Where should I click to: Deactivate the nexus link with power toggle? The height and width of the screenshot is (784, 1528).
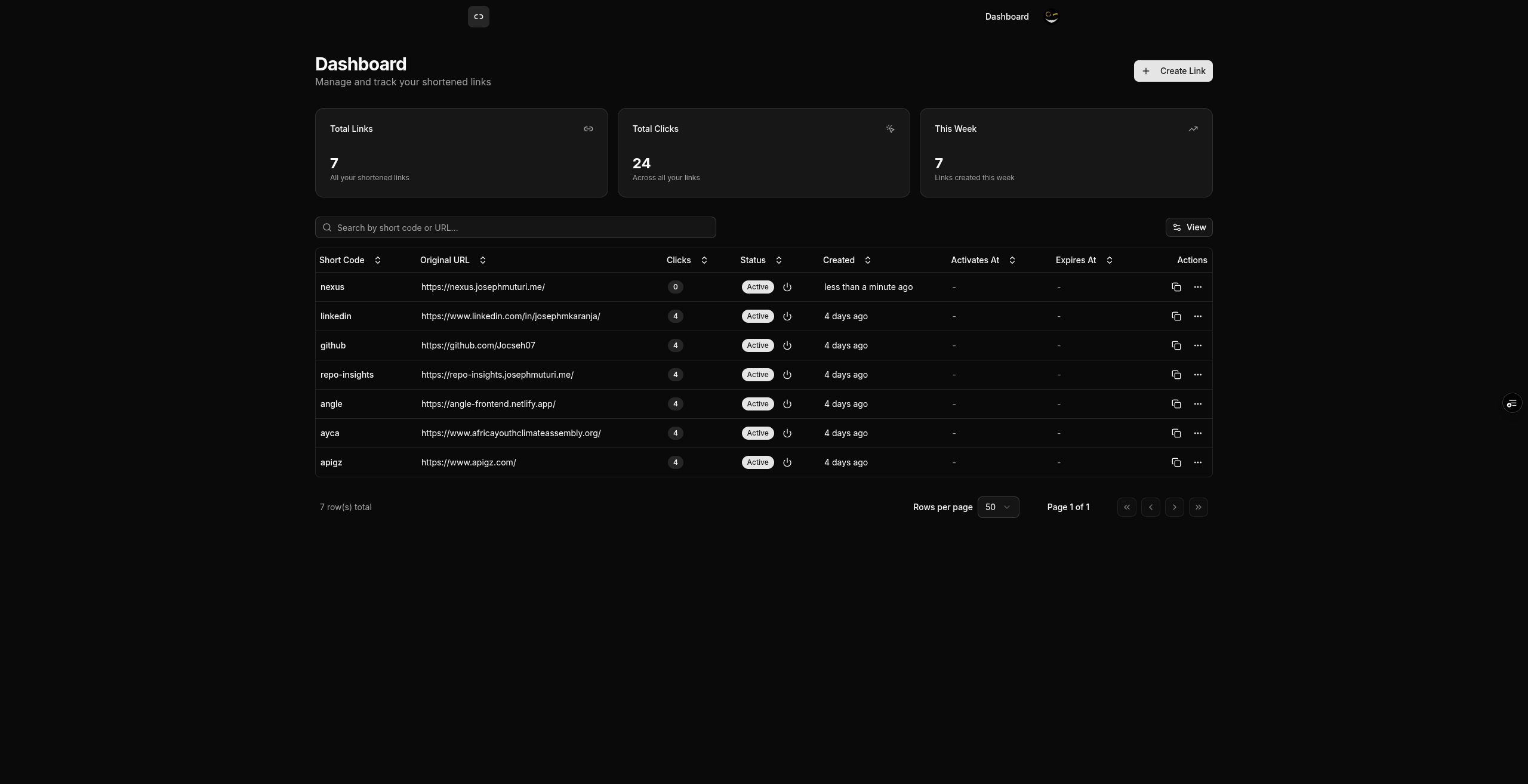click(x=787, y=287)
